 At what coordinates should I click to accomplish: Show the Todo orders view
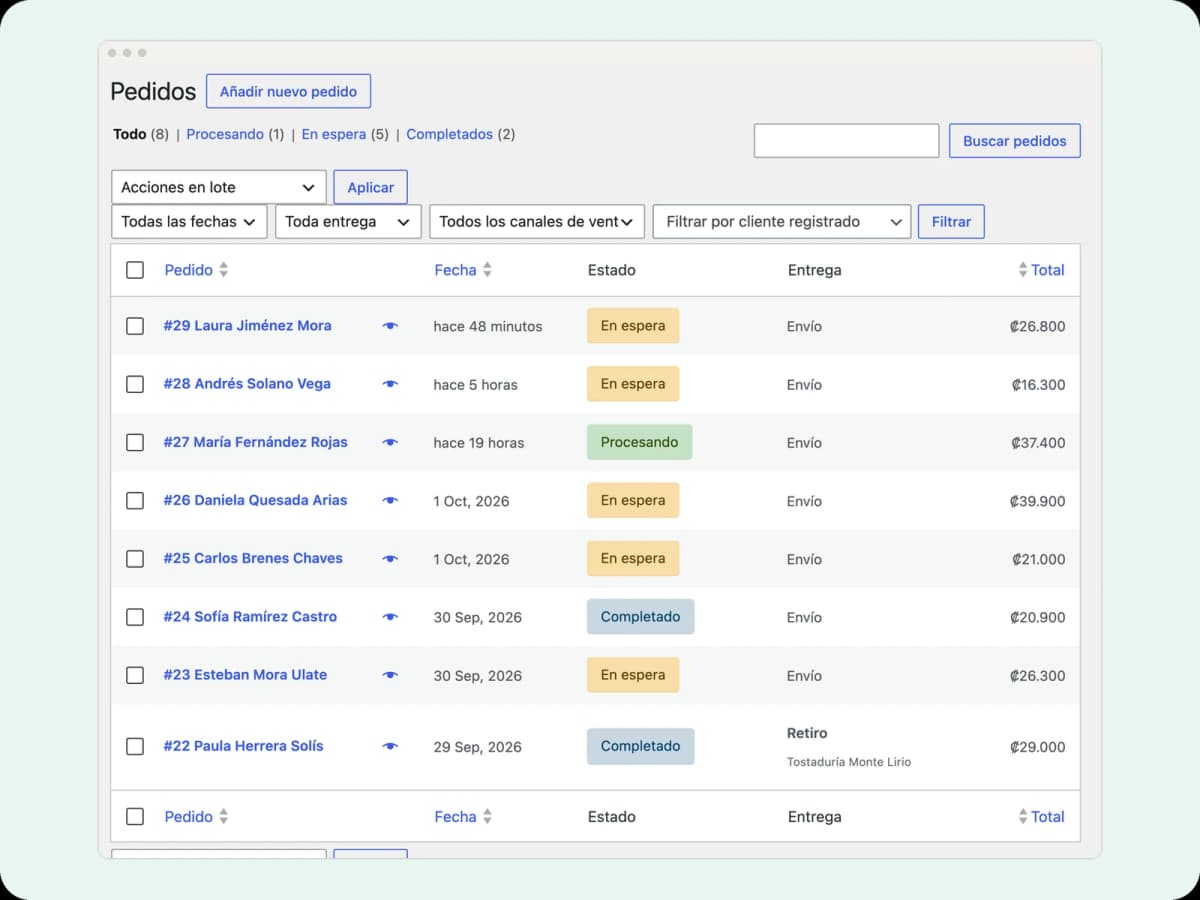(x=130, y=134)
